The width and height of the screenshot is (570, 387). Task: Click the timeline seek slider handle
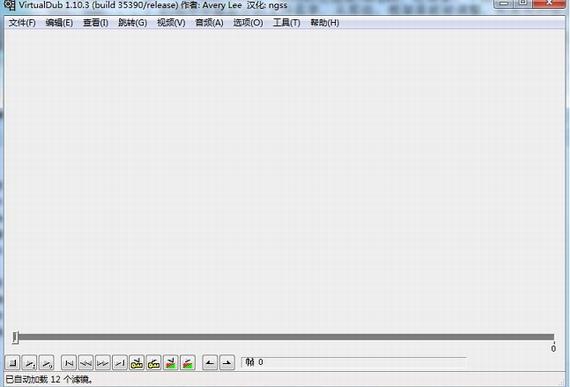click(x=15, y=337)
